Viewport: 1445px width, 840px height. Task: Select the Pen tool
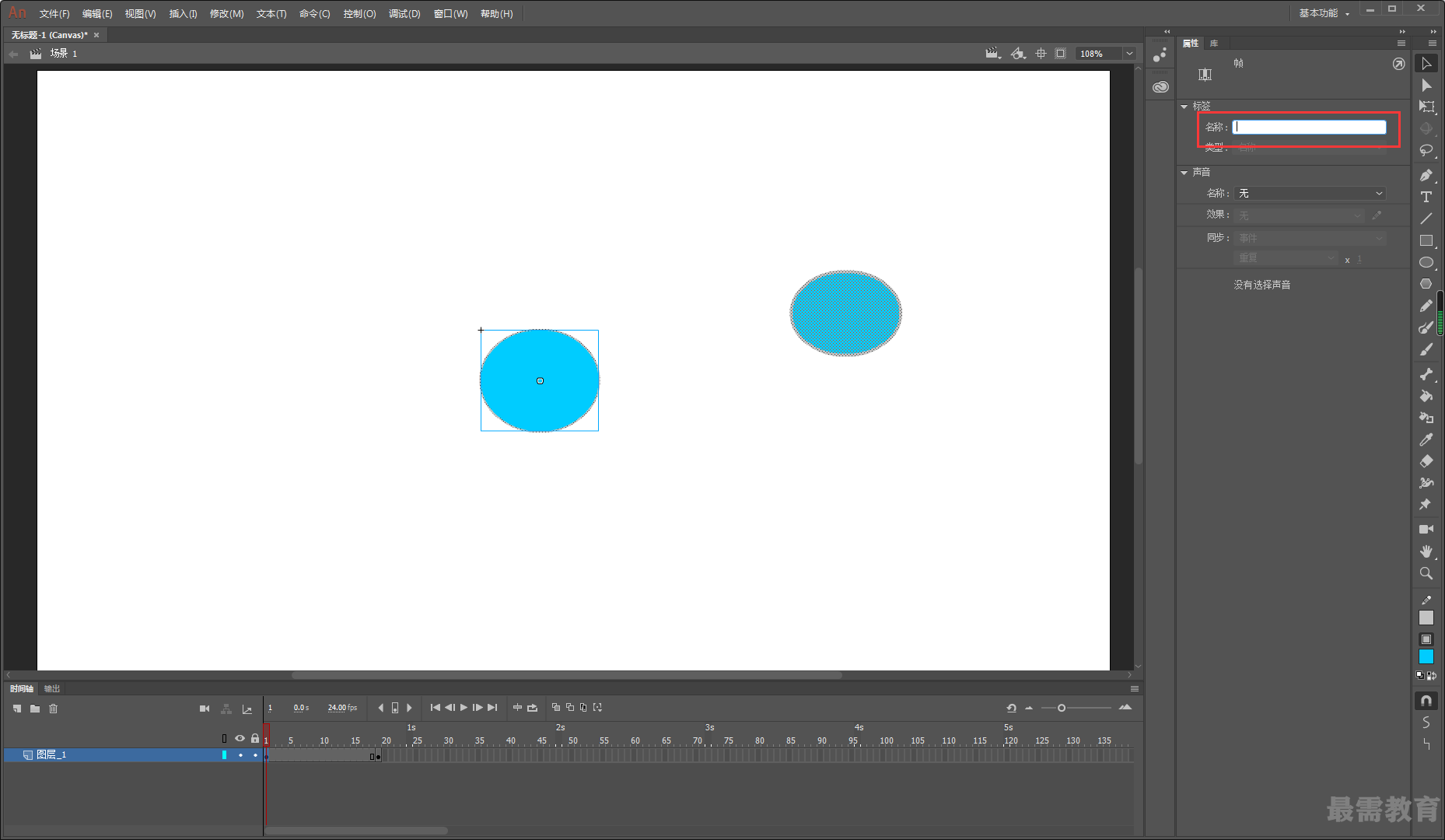coord(1426,175)
